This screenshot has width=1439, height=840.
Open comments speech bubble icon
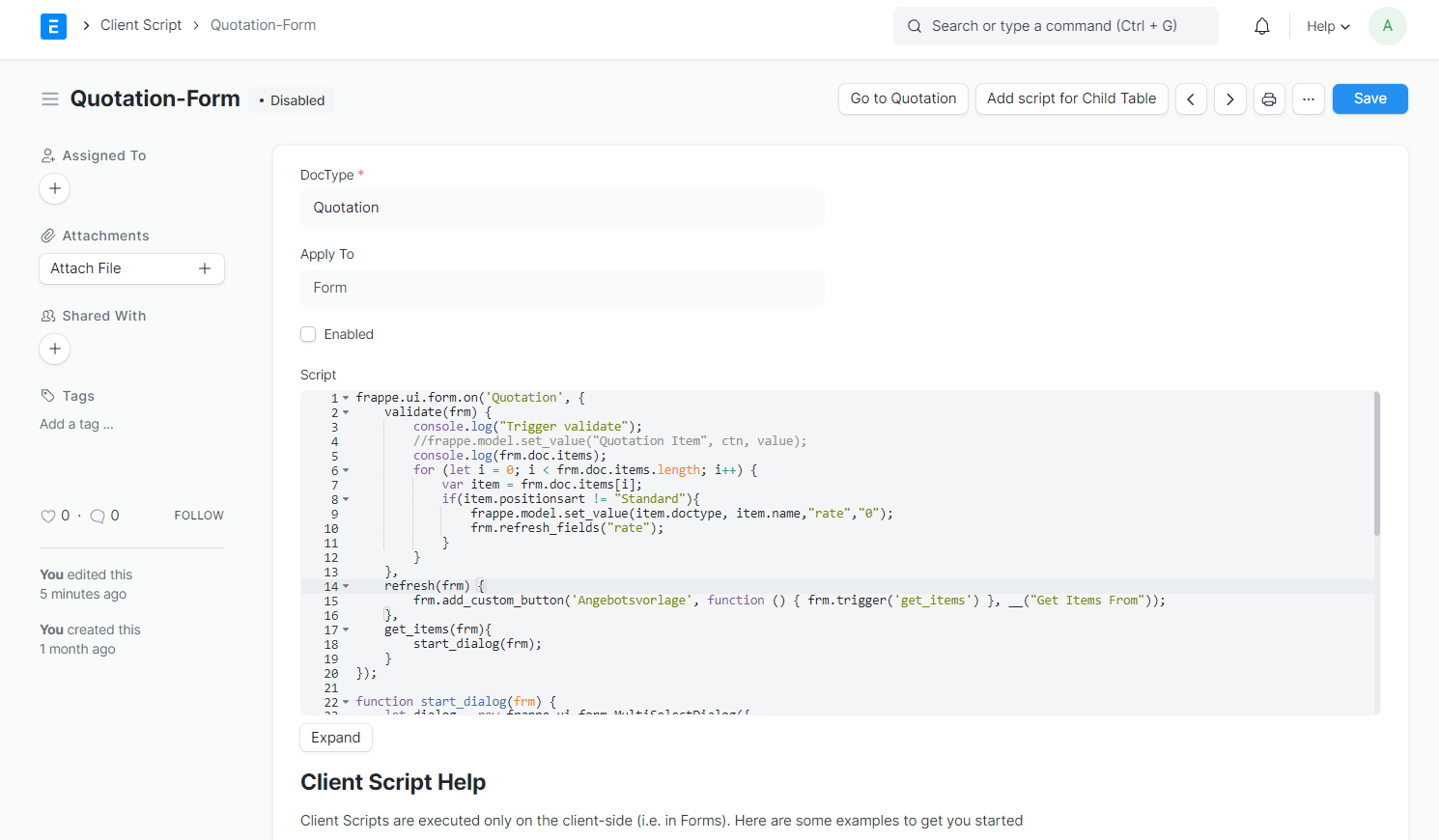[98, 517]
